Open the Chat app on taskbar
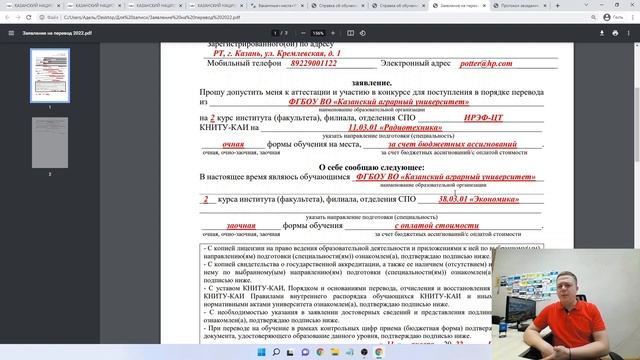Screen dimensions: 640x360 (x=305, y=352)
